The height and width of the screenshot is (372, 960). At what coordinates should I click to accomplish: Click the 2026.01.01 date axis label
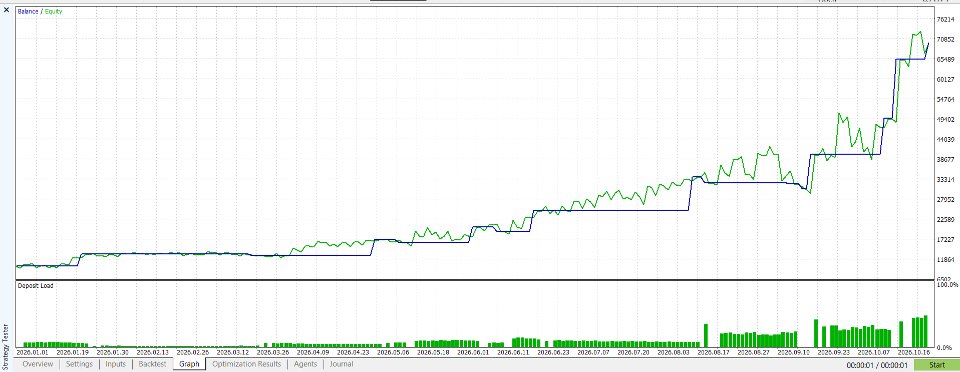tap(32, 352)
